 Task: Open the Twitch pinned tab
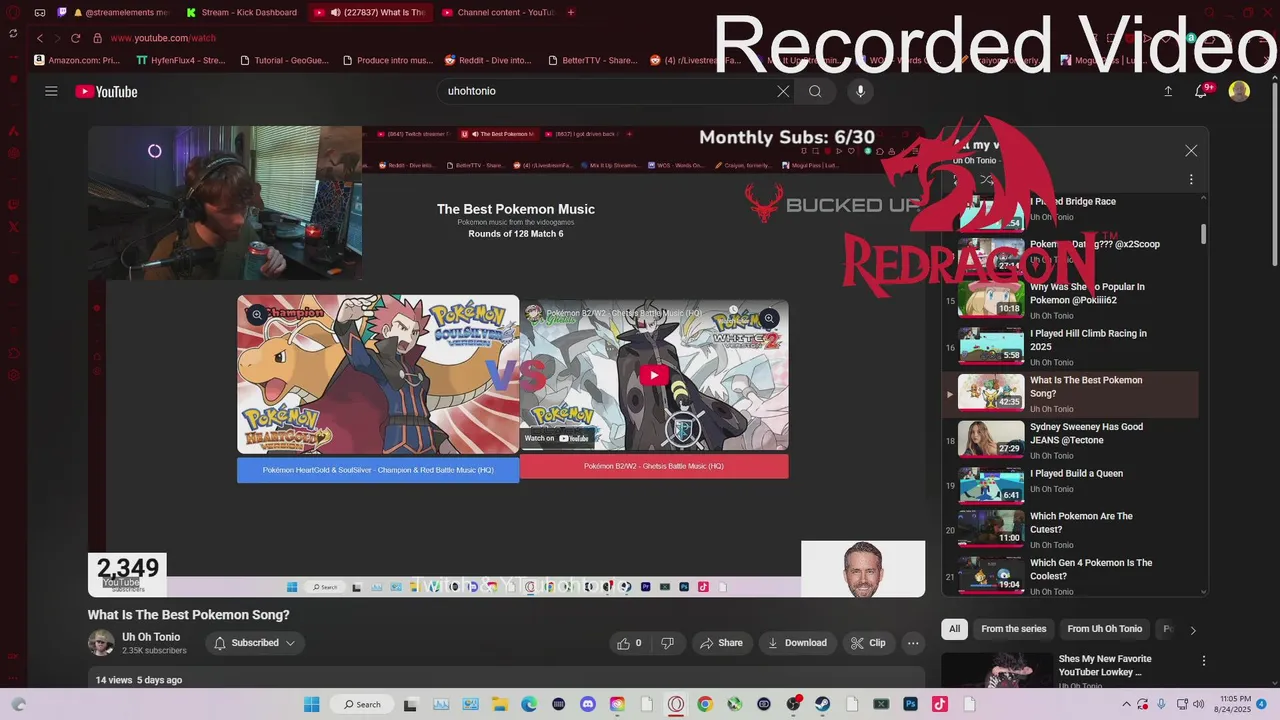[62, 12]
